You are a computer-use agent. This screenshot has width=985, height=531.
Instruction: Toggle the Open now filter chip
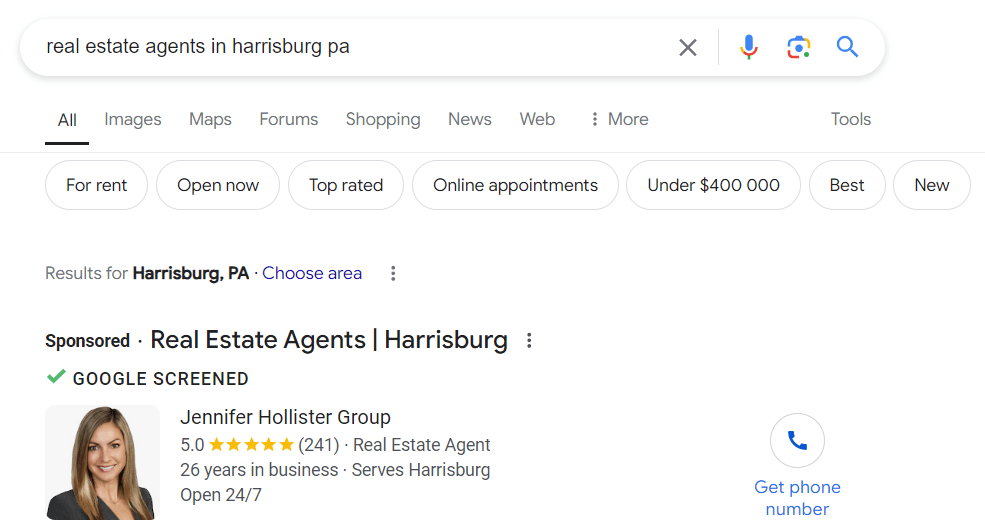pos(218,185)
